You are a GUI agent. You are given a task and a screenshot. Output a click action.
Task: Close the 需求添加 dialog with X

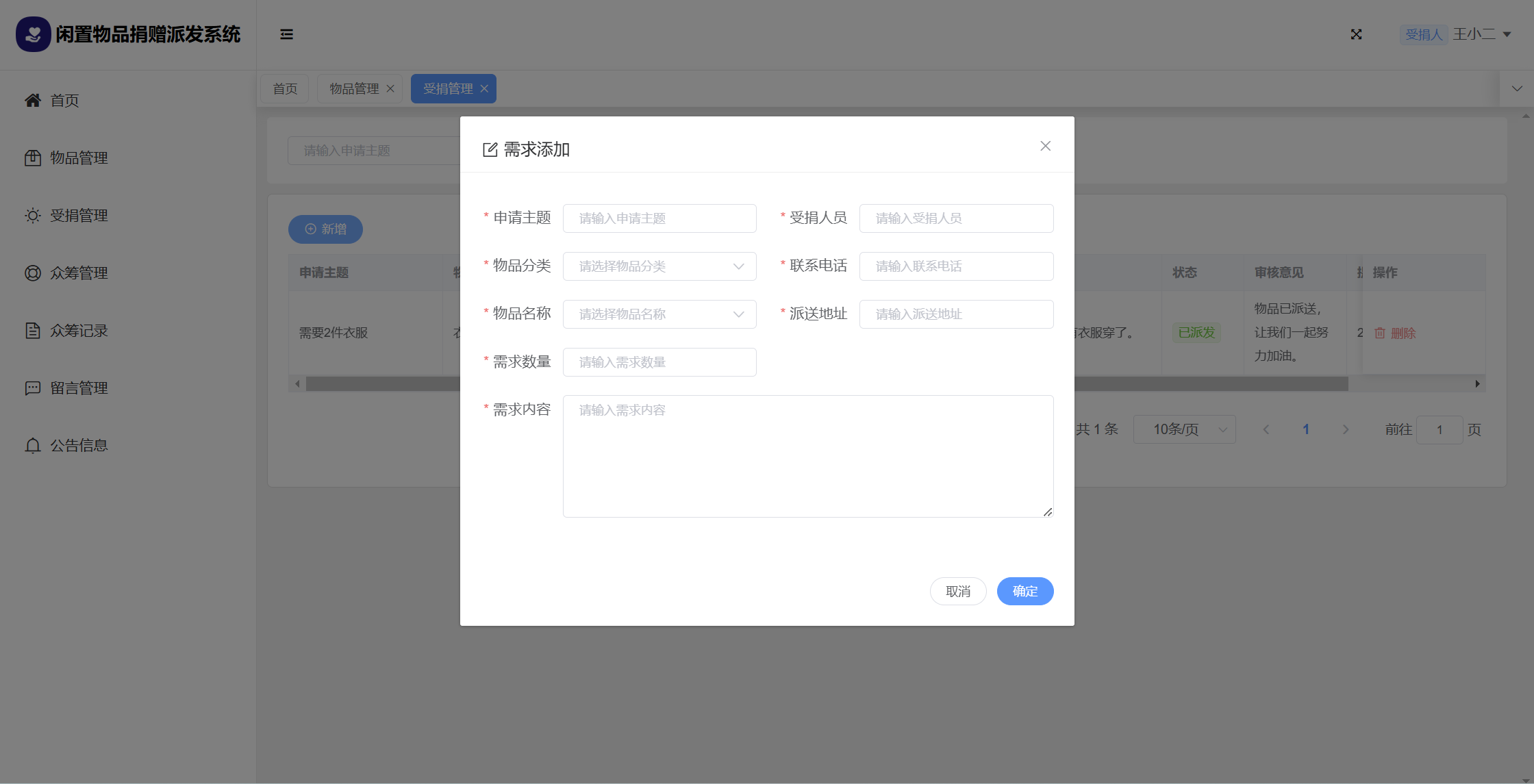point(1045,146)
